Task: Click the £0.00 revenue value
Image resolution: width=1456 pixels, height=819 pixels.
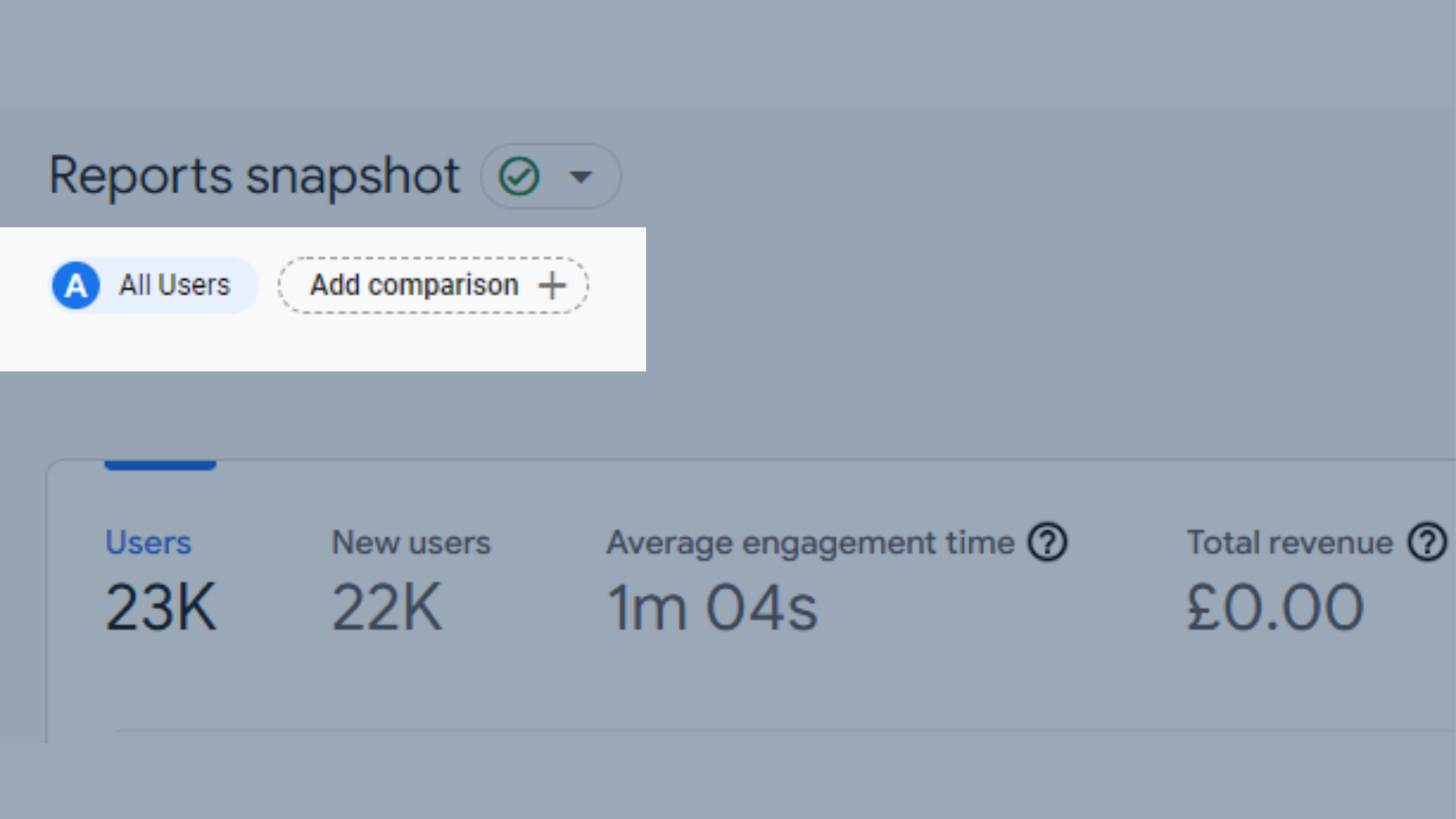Action: (1275, 607)
